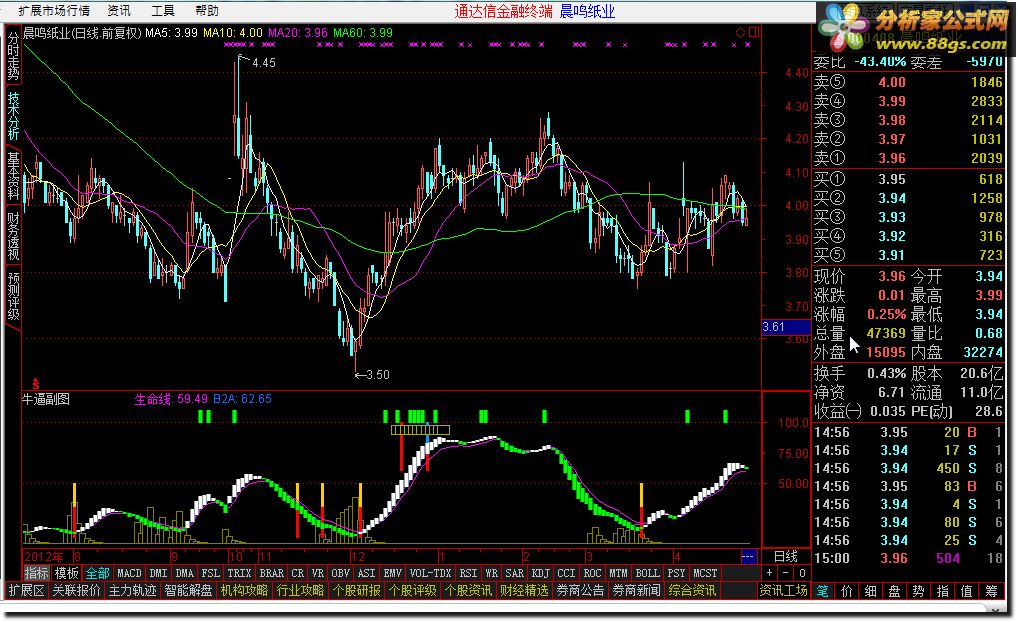Open the 个股评级 tab

tap(412, 590)
